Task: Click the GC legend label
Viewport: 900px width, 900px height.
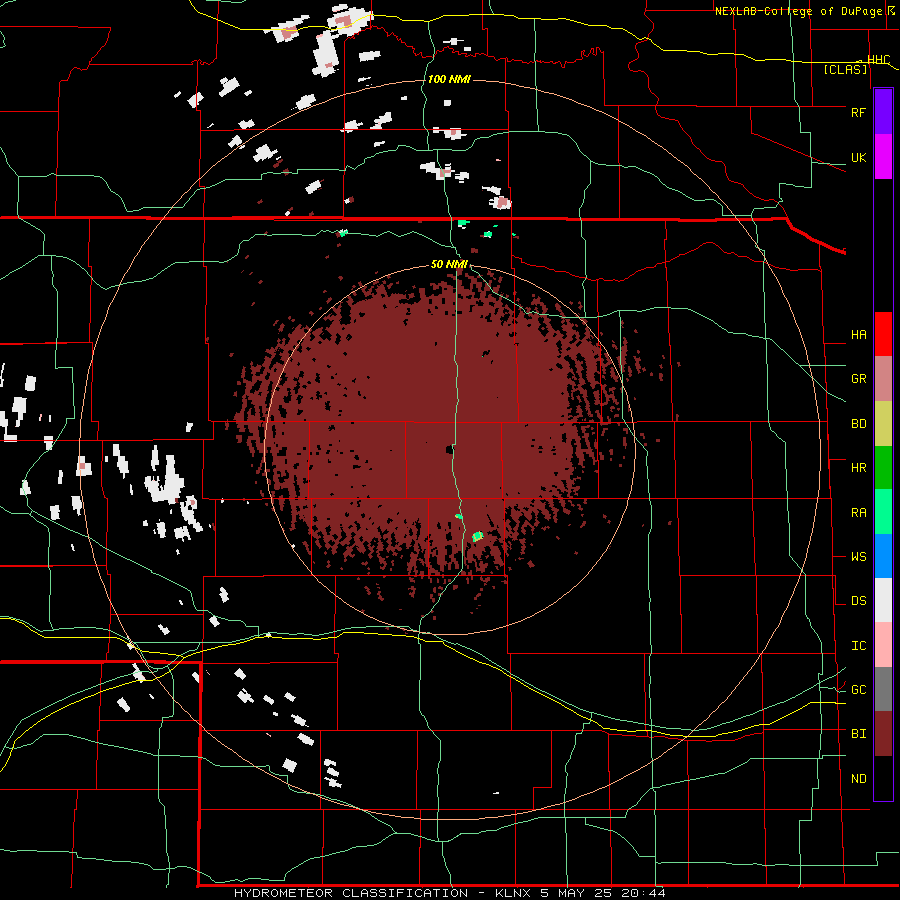Action: click(x=858, y=689)
